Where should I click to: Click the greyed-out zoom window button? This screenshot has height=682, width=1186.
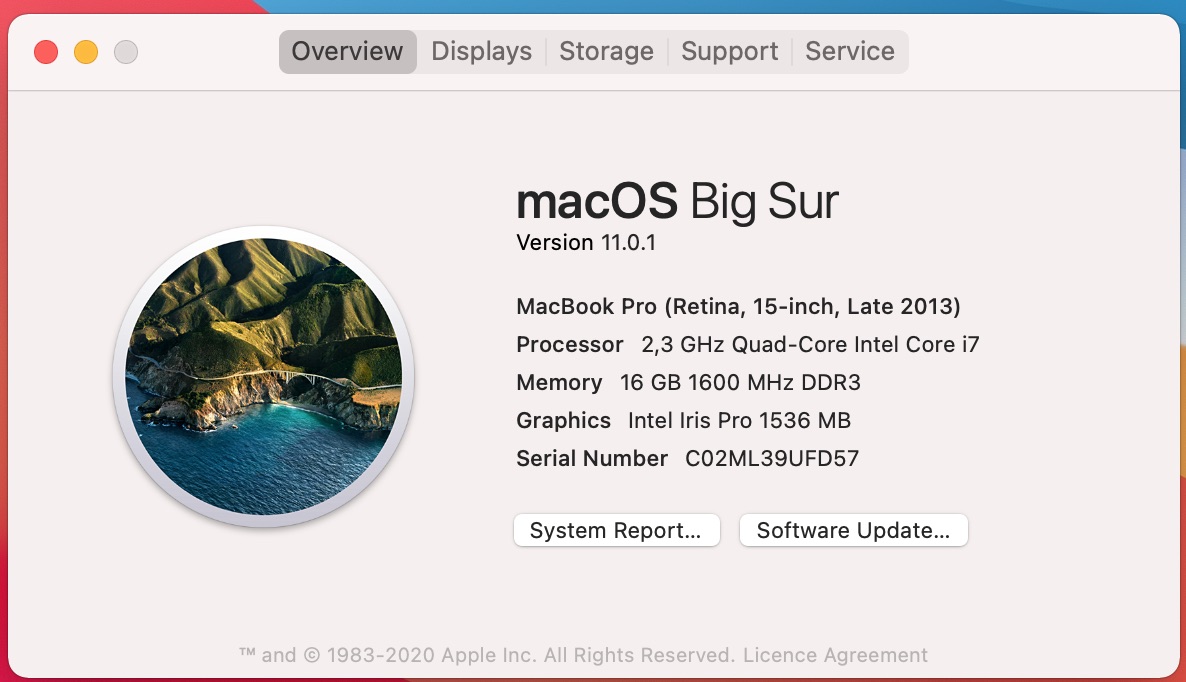point(126,52)
